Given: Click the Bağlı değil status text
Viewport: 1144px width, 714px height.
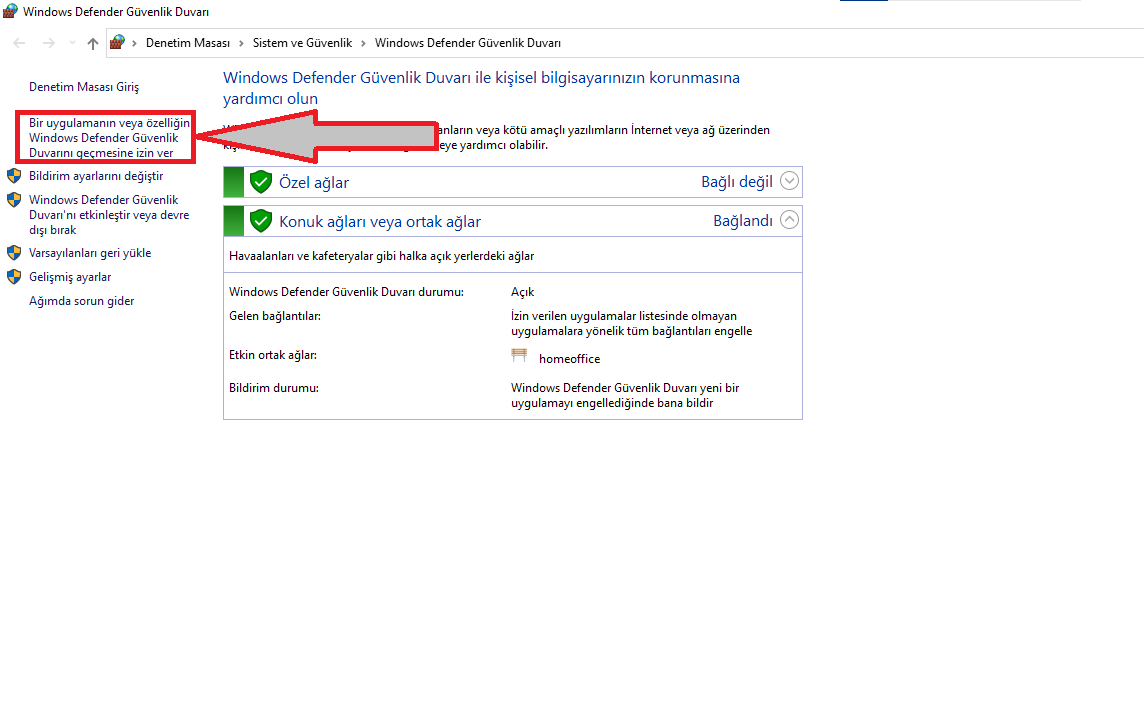Looking at the screenshot, I should tap(737, 182).
